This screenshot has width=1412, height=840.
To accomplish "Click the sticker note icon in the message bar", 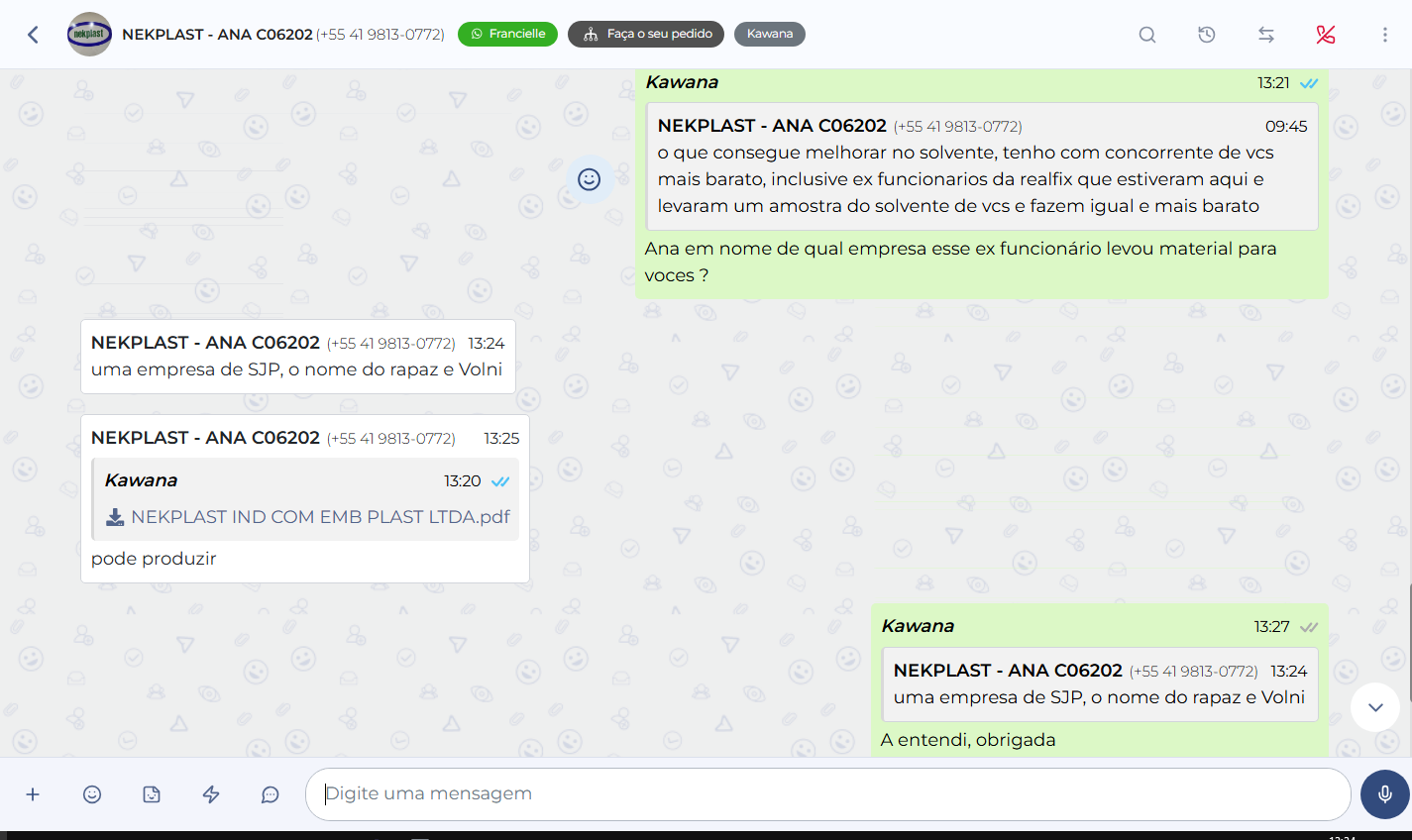I will (152, 794).
